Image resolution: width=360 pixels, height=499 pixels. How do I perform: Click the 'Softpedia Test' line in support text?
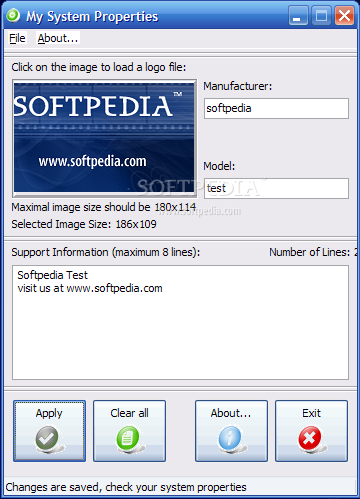52,275
